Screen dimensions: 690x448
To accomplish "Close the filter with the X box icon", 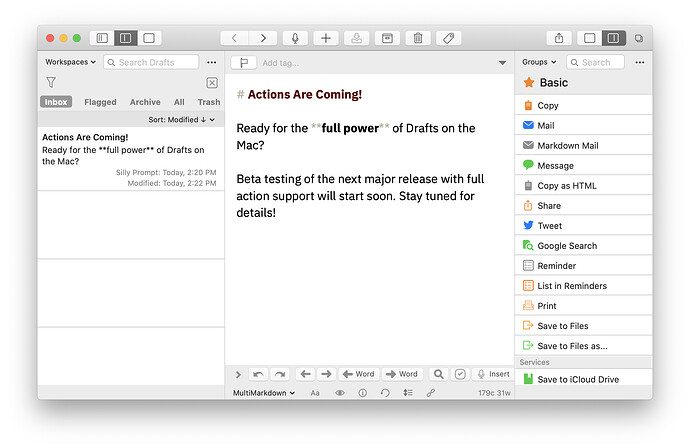I will click(x=212, y=83).
